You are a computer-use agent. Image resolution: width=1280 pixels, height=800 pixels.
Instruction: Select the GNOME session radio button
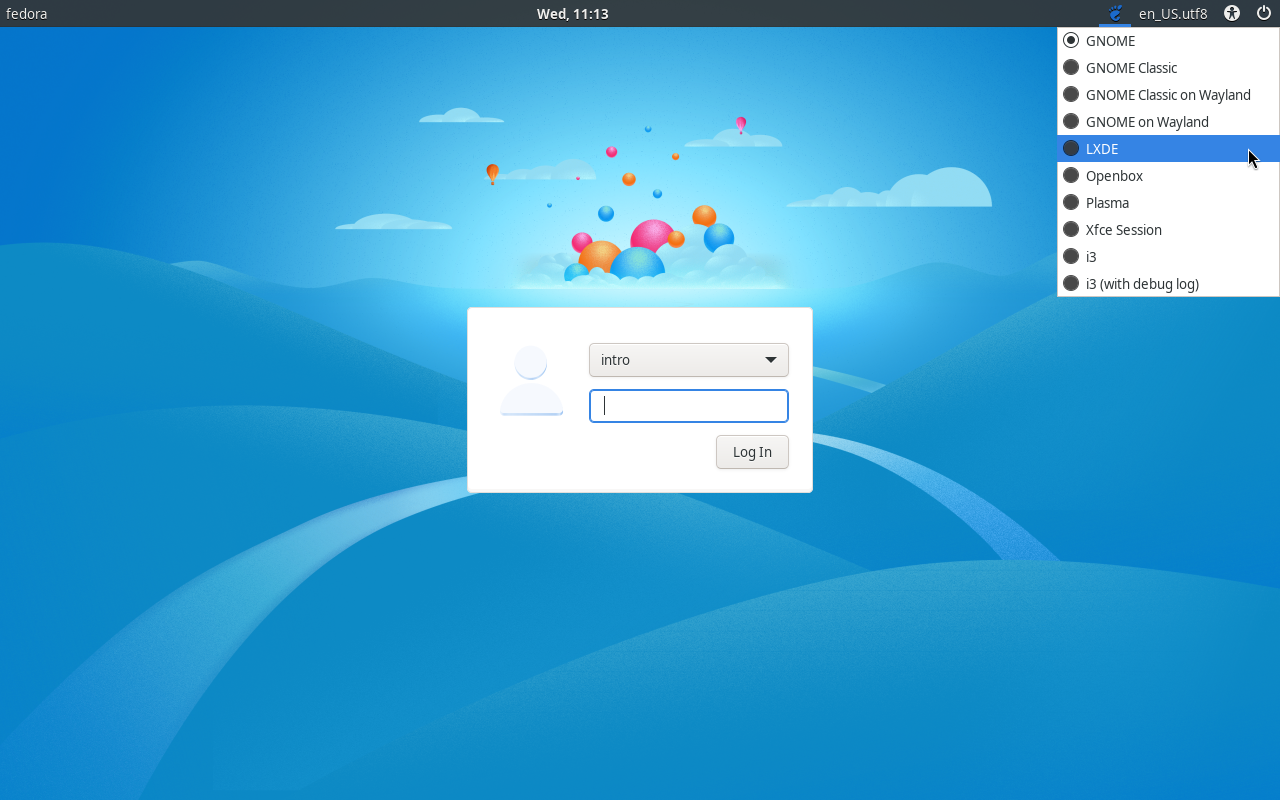tap(1071, 41)
